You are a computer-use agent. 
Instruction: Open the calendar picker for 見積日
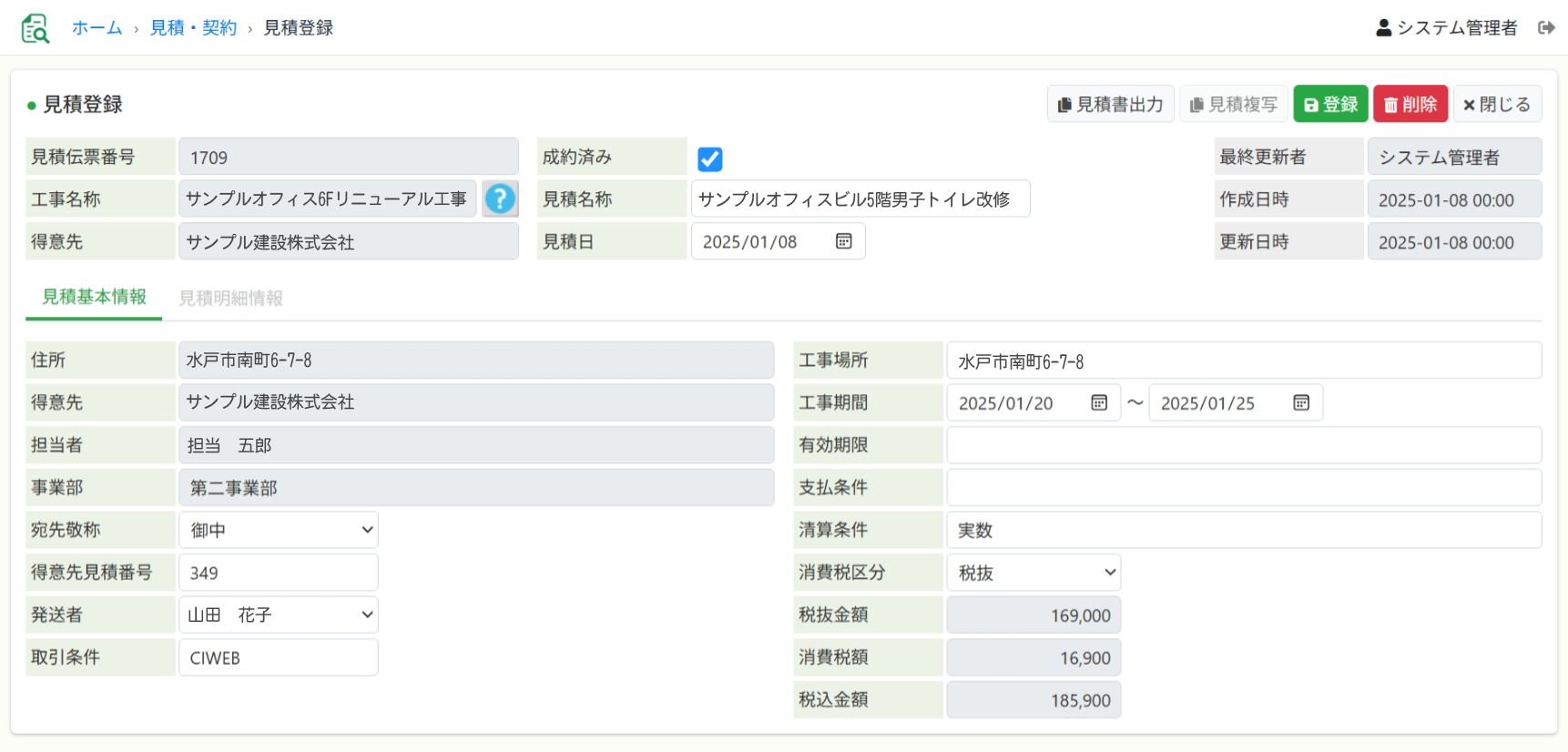tap(843, 241)
